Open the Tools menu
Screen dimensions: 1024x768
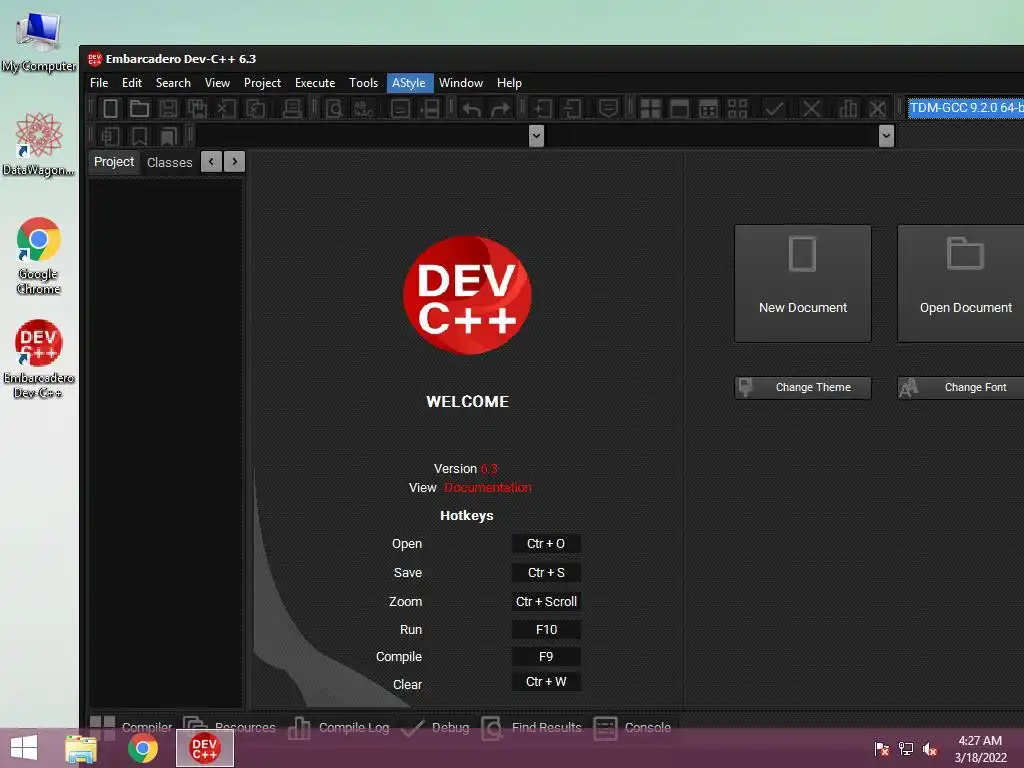click(363, 83)
